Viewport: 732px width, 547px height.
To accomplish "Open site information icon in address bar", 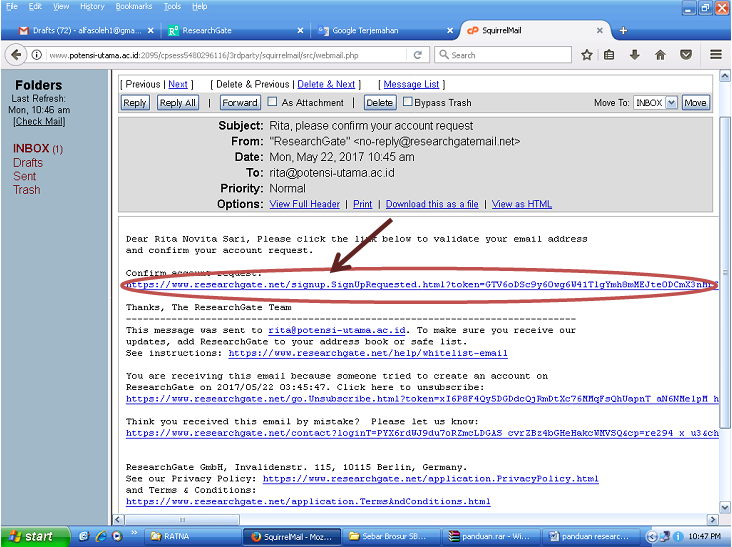I will pos(36,55).
